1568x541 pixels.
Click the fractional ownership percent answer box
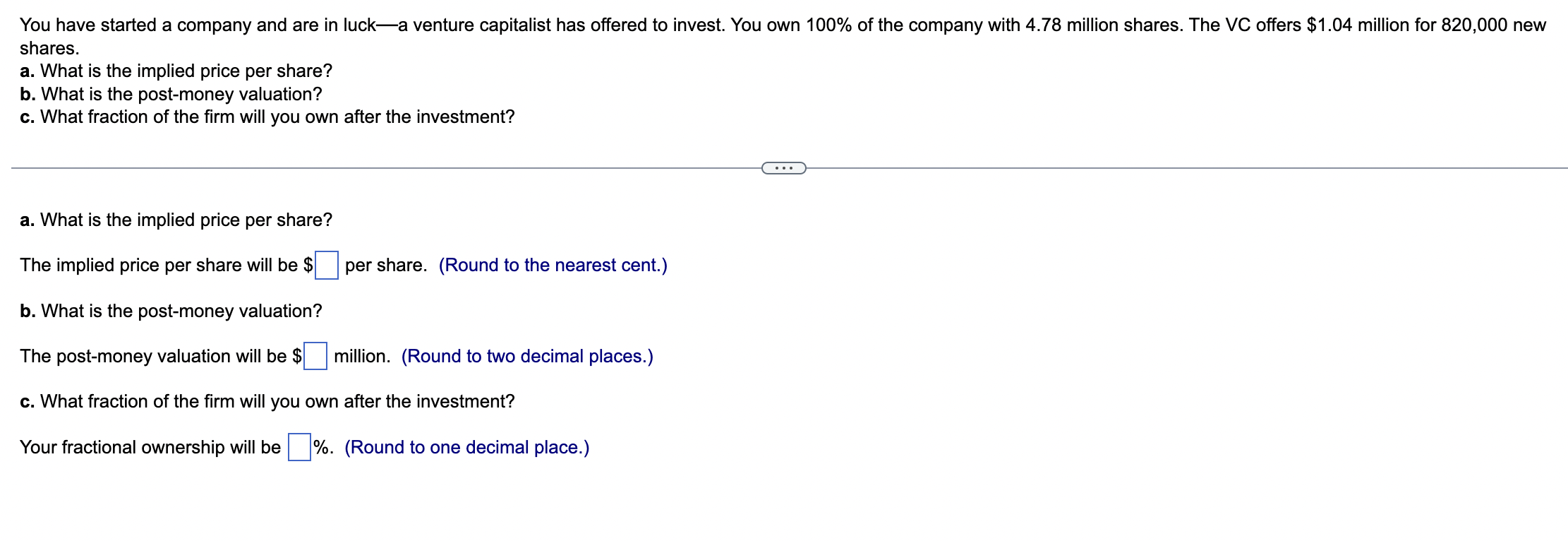(x=299, y=447)
